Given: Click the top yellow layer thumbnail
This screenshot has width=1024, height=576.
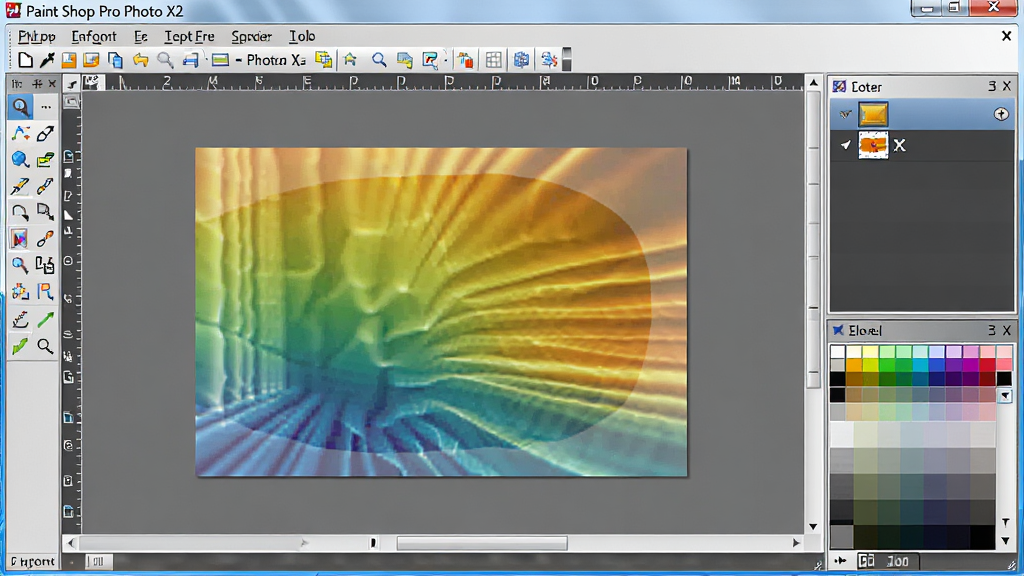Looking at the screenshot, I should [873, 114].
